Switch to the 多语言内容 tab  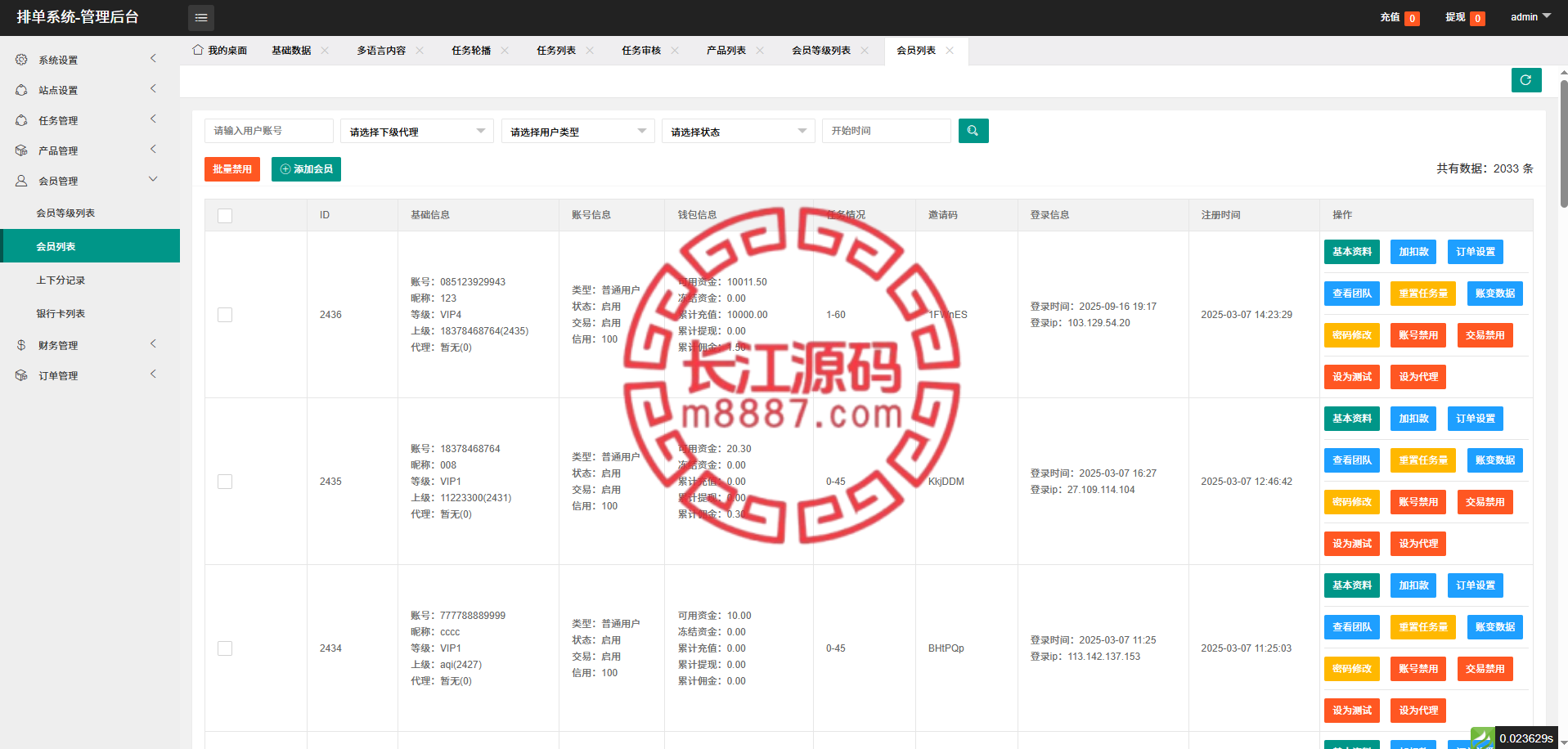click(x=381, y=51)
